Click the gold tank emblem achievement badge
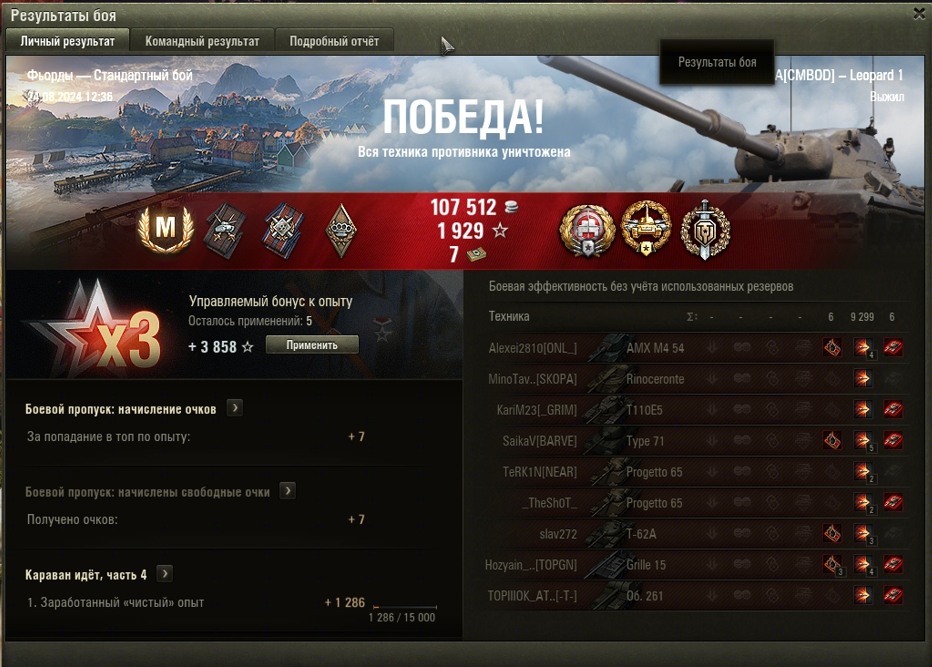932x667 pixels. click(646, 228)
